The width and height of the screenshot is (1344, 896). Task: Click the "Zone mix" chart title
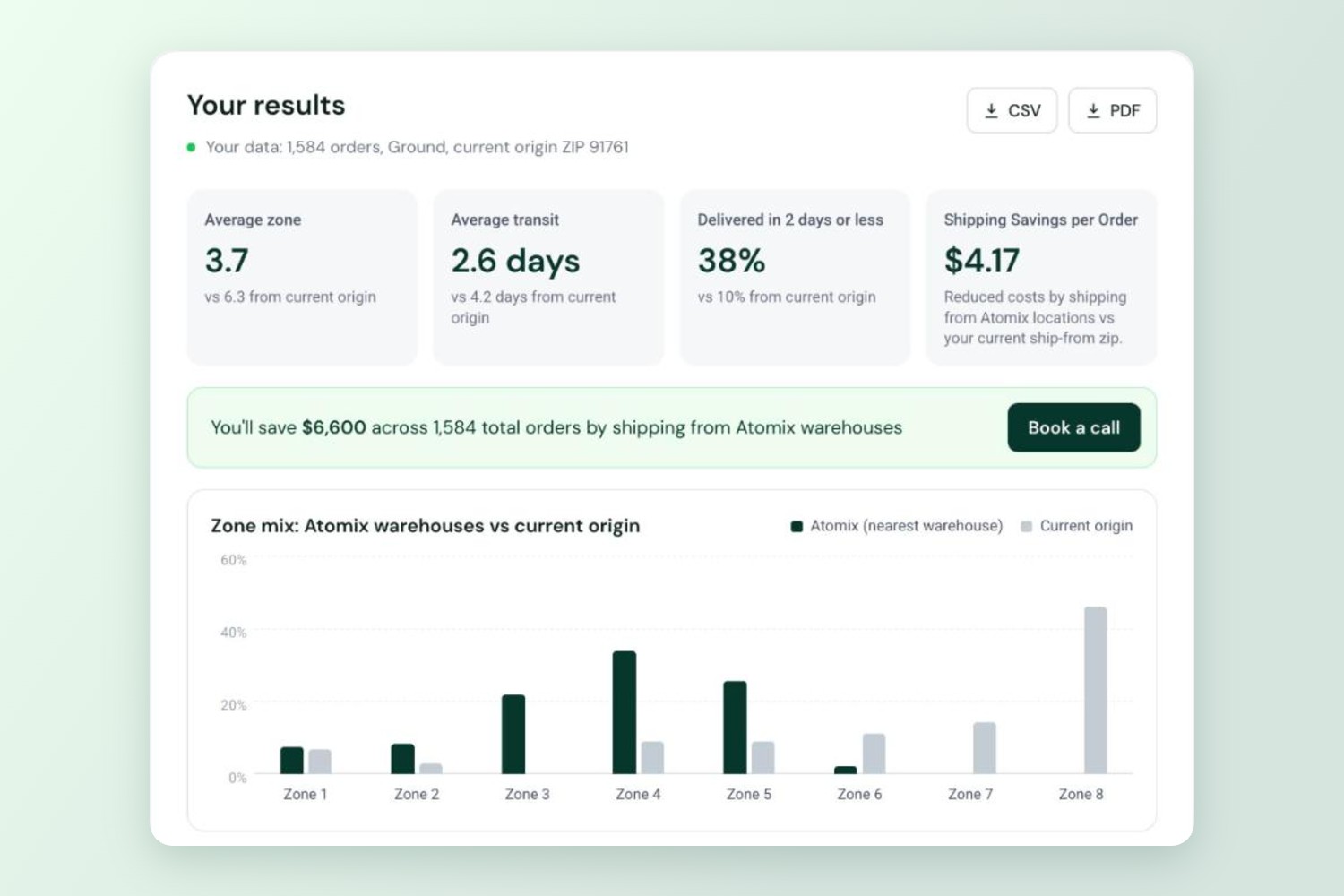425,526
